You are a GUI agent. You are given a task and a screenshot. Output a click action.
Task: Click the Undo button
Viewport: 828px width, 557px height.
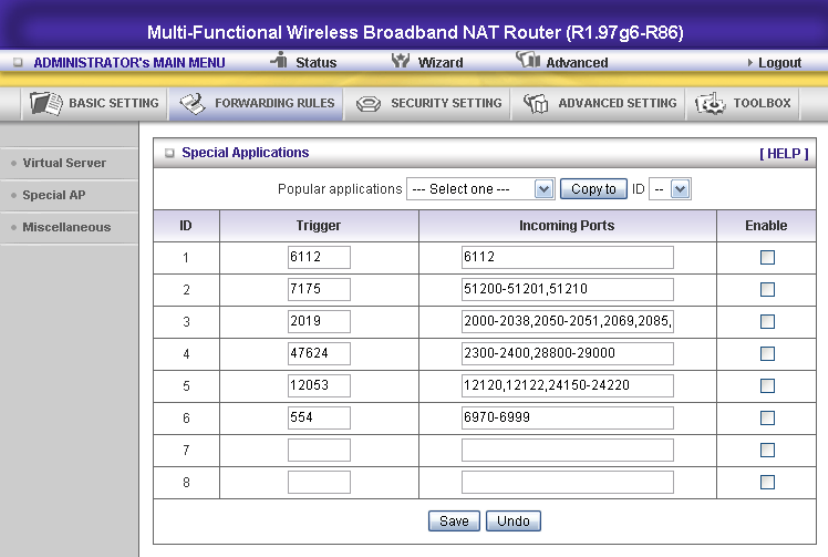coord(513,521)
